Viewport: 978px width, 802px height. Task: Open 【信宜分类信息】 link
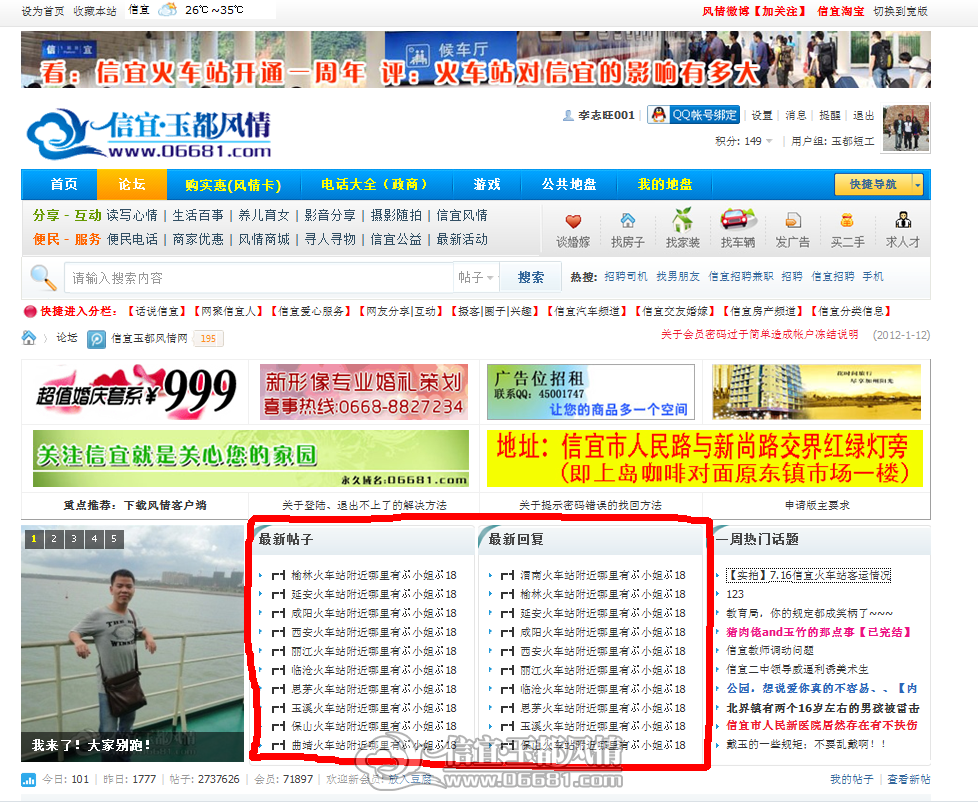click(x=851, y=311)
